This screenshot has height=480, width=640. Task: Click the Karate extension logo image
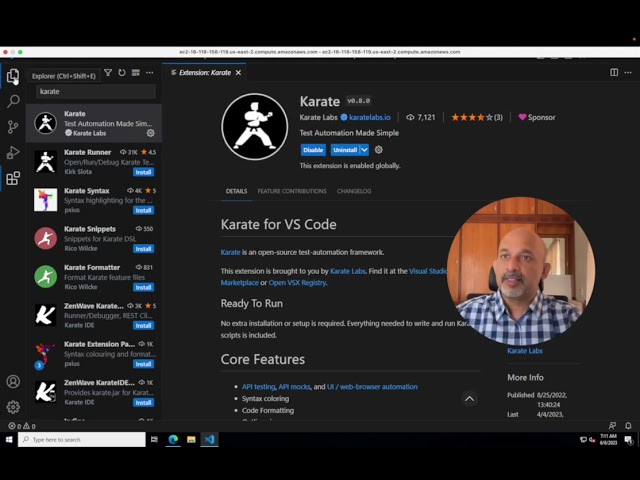point(255,127)
